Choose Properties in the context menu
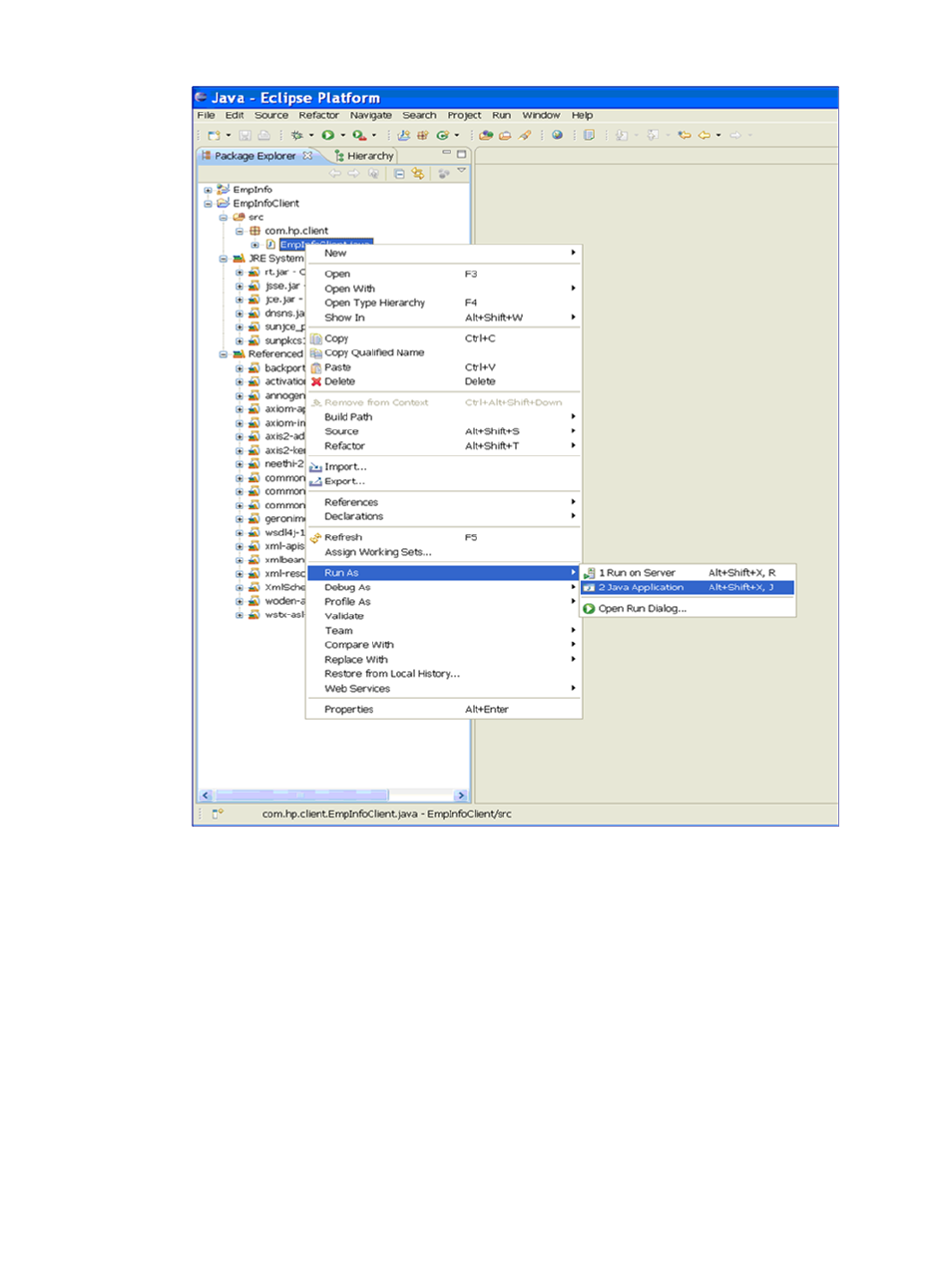This screenshot has height=1268, width=952. click(443, 710)
